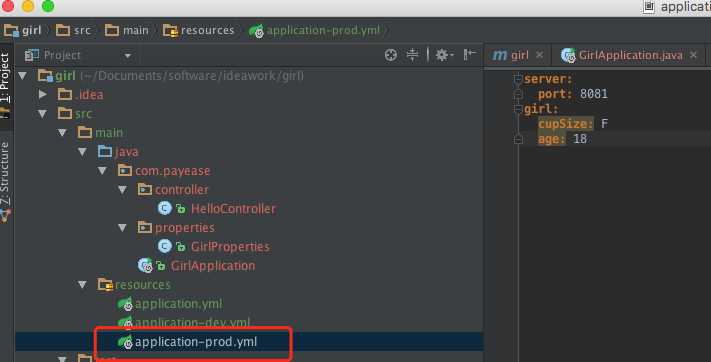Click the age key in the editor

tap(551, 139)
